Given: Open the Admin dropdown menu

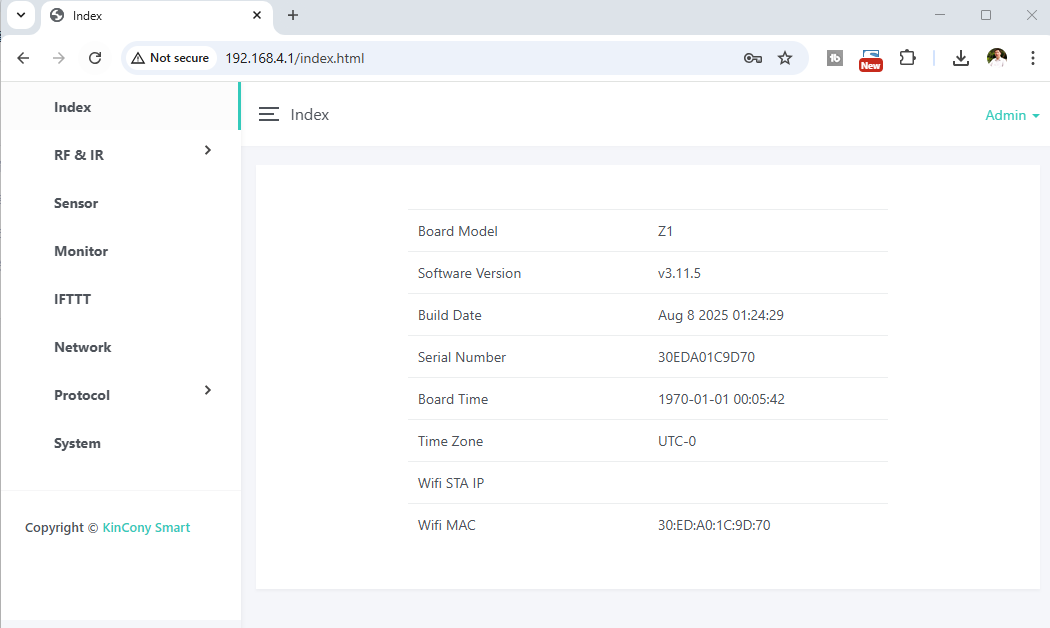Looking at the screenshot, I should [1012, 115].
